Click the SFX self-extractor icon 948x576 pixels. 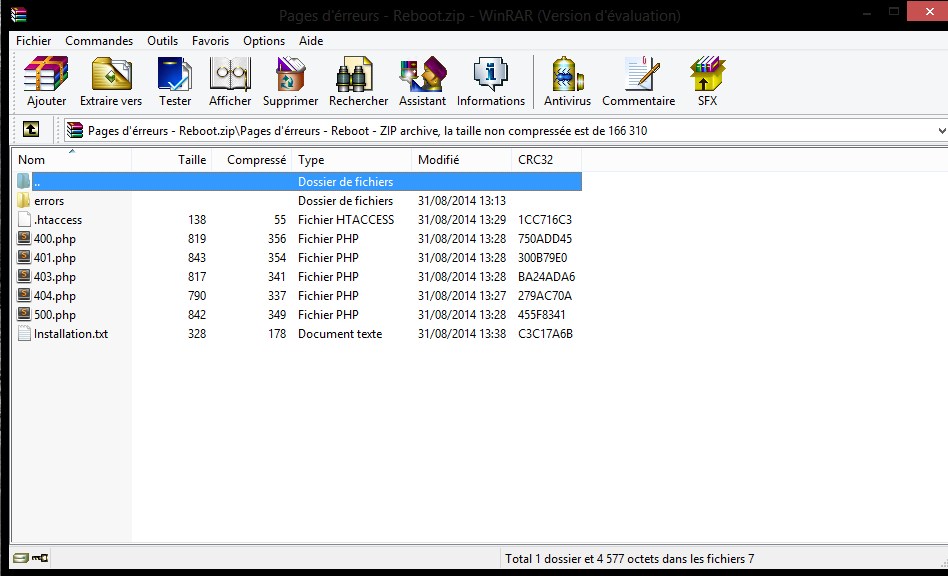coord(707,74)
